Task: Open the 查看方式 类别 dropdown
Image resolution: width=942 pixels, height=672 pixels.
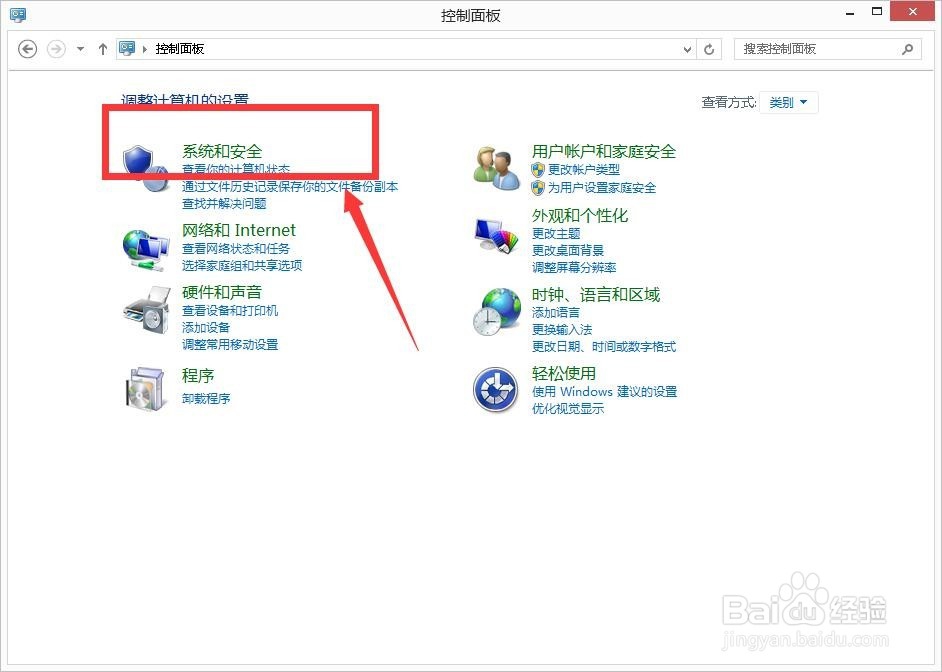Action: (x=789, y=102)
